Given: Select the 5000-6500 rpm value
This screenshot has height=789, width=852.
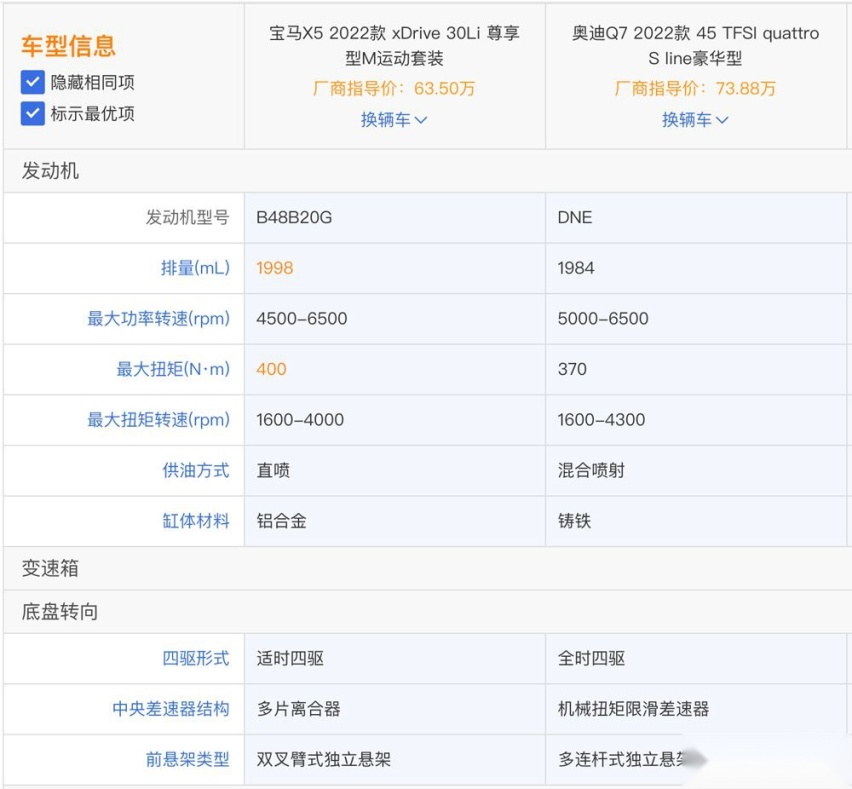Looking at the screenshot, I should pyautogui.click(x=603, y=318).
